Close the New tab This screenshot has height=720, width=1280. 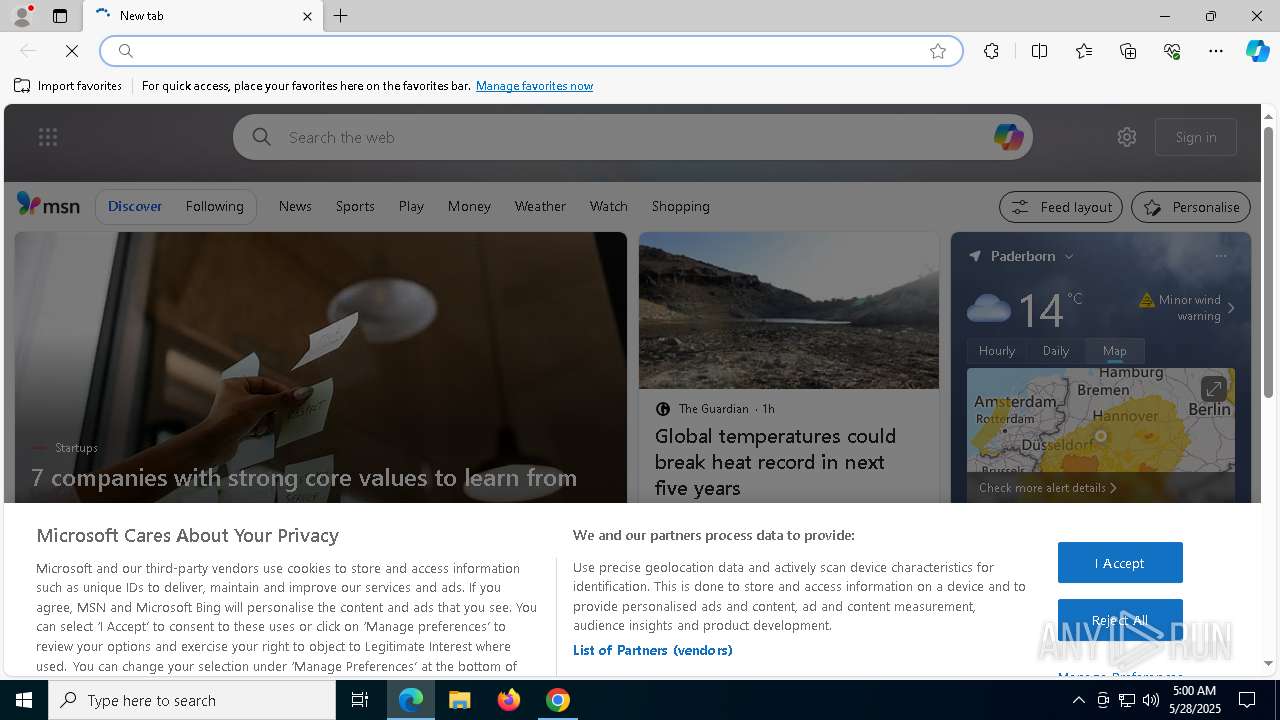pos(307,16)
